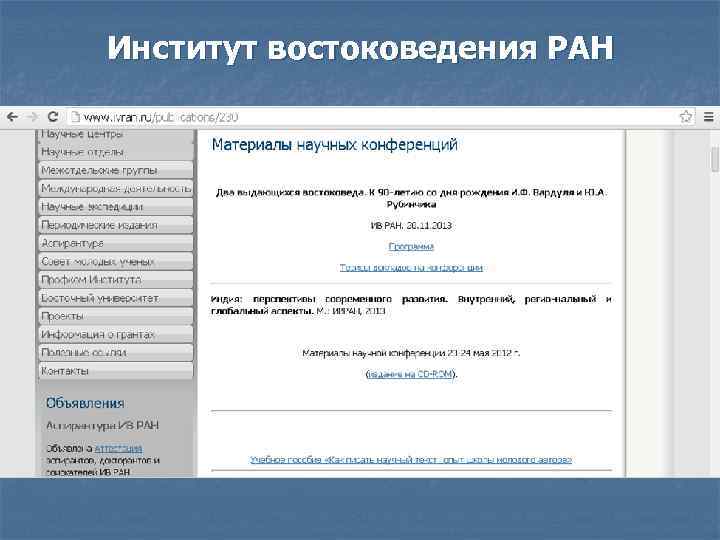Screen dimensions: 720x540
Task: Click the Объявления sidebar heading
Action: point(85,403)
